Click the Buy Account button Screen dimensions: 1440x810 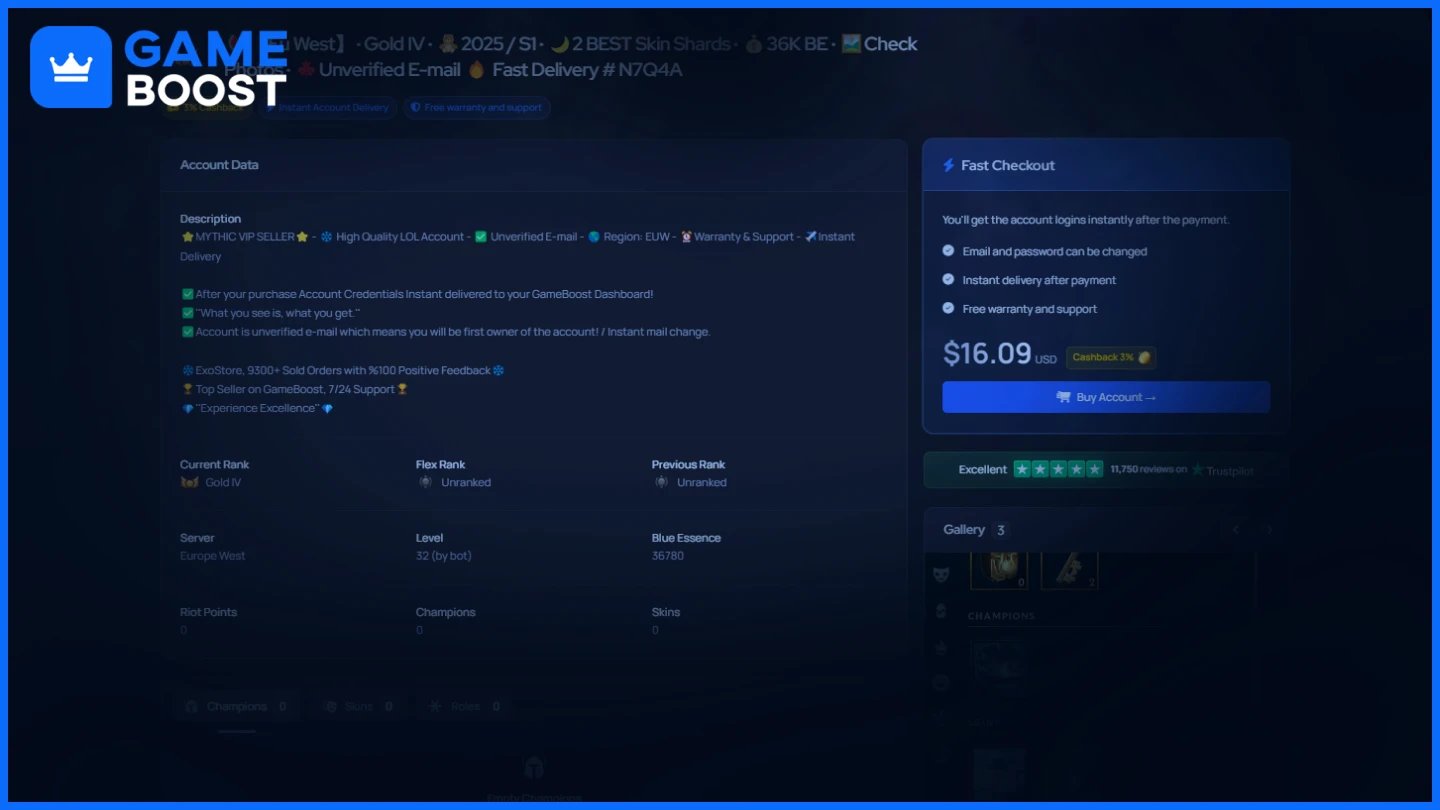(x=1106, y=397)
